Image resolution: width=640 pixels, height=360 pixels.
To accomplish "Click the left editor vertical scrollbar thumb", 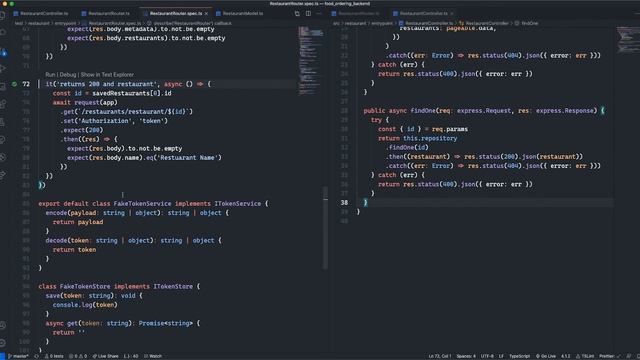I will [x=325, y=229].
